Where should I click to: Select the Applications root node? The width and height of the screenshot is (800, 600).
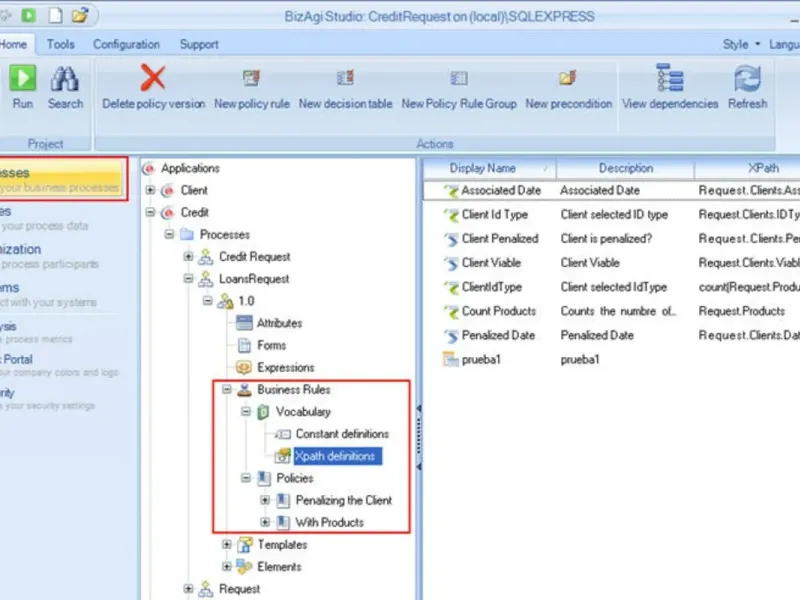tap(190, 168)
